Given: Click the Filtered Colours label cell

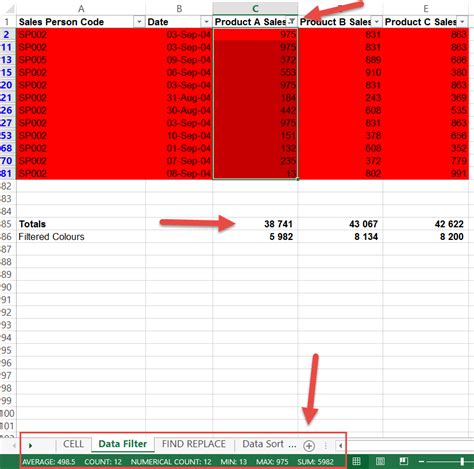Looking at the screenshot, I should (x=81, y=237).
